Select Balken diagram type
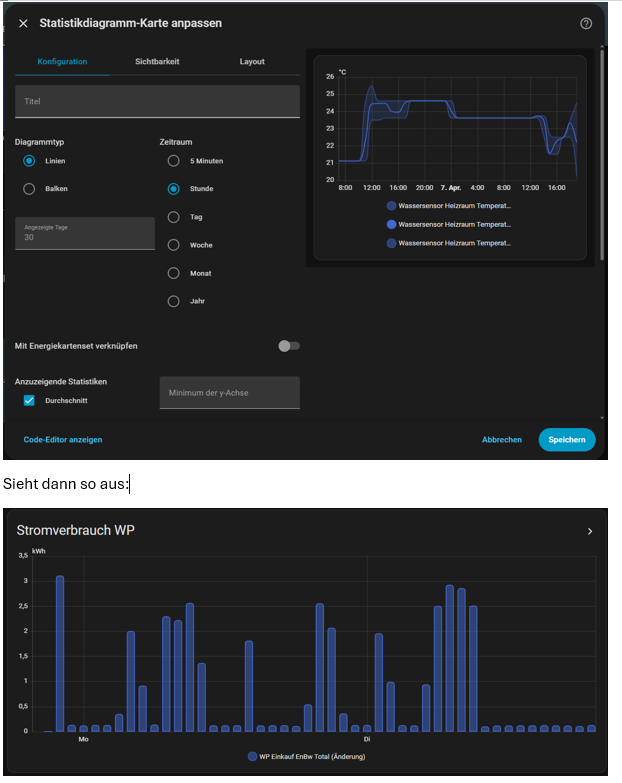This screenshot has height=783, width=622. coord(29,189)
